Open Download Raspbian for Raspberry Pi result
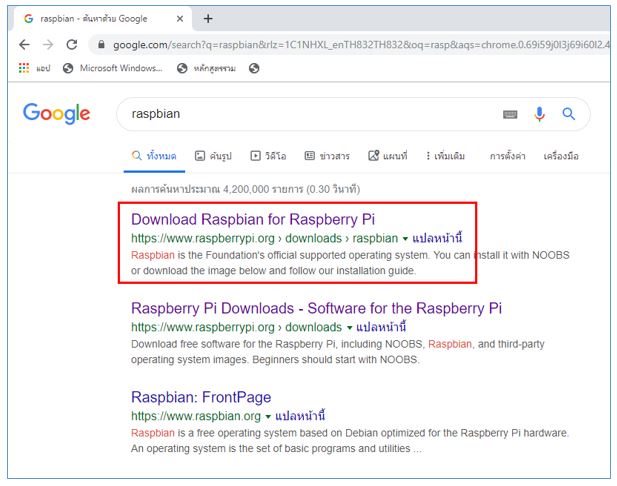Viewport: 617px width, 486px height. pyautogui.click(x=253, y=219)
